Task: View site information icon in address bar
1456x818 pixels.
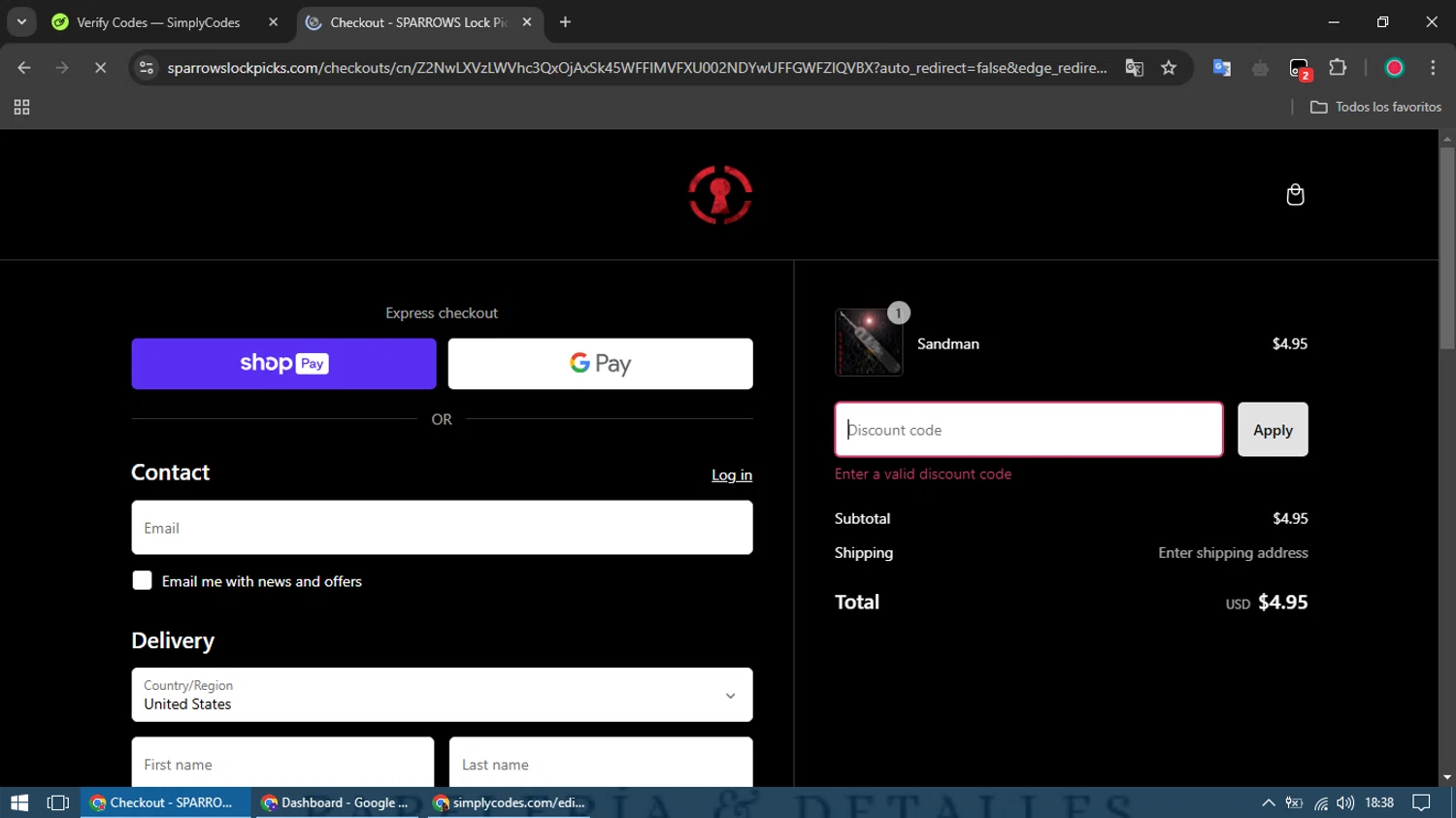Action: click(x=147, y=68)
